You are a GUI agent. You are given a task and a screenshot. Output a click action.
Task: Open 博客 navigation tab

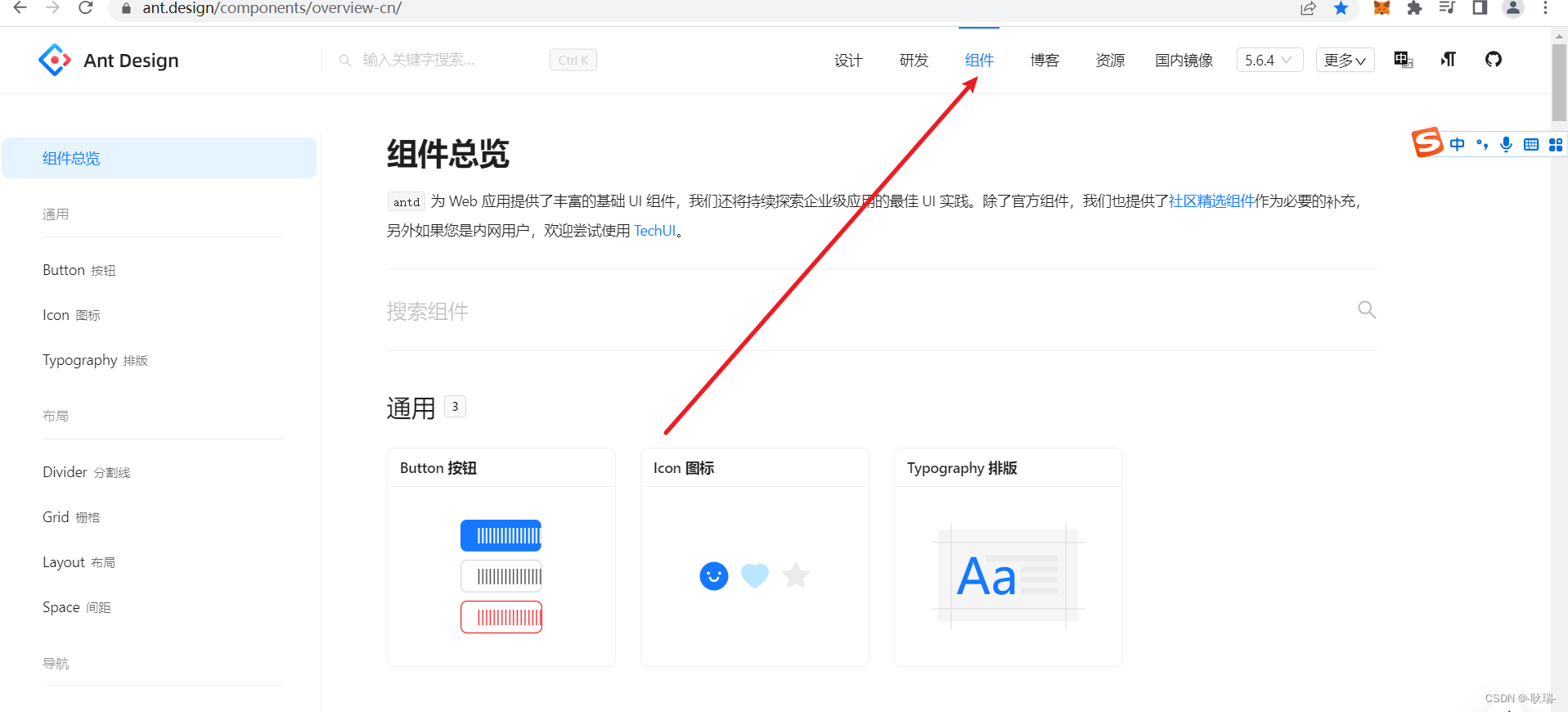[x=1045, y=60]
